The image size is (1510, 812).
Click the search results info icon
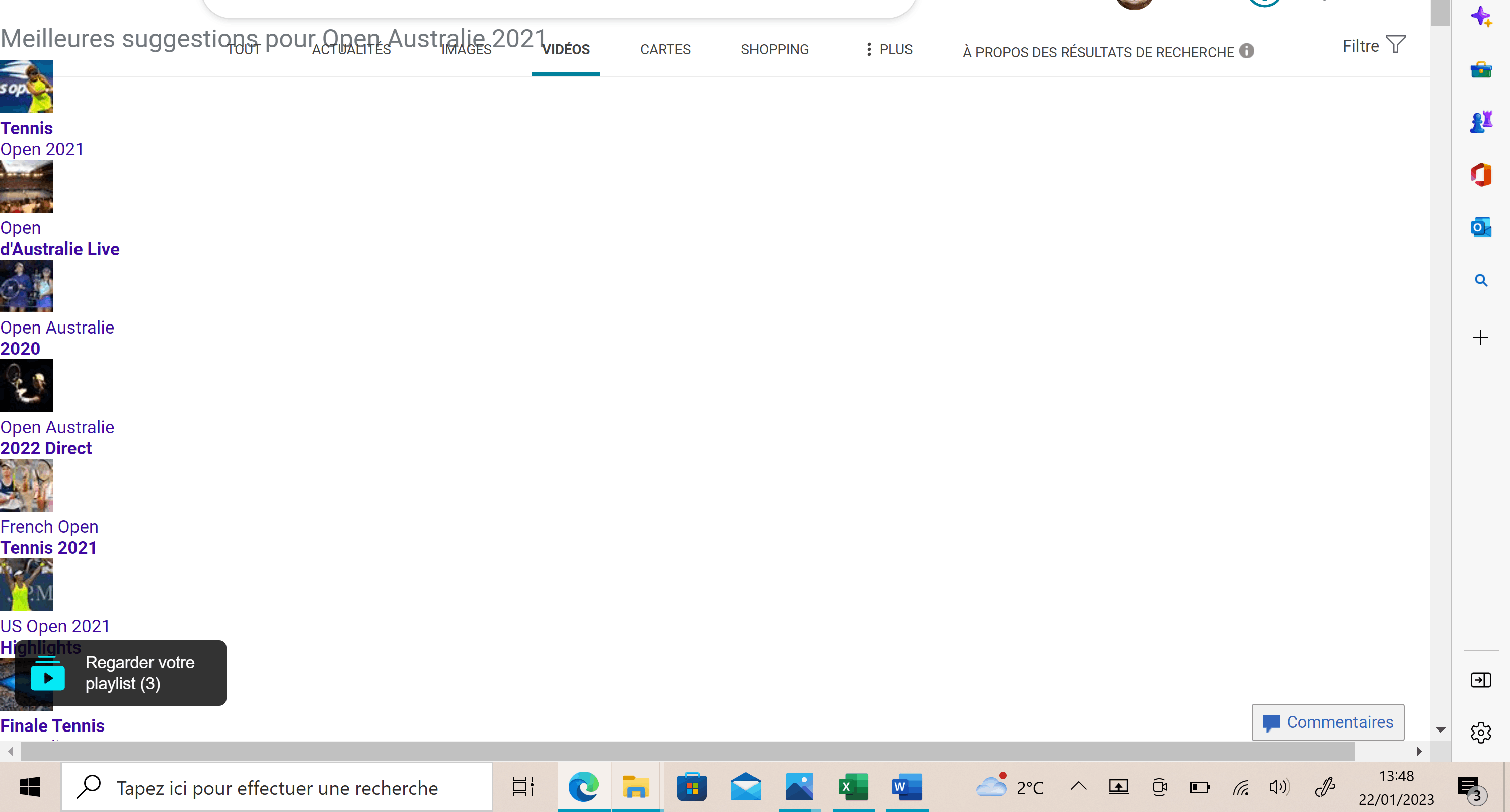tap(1246, 51)
